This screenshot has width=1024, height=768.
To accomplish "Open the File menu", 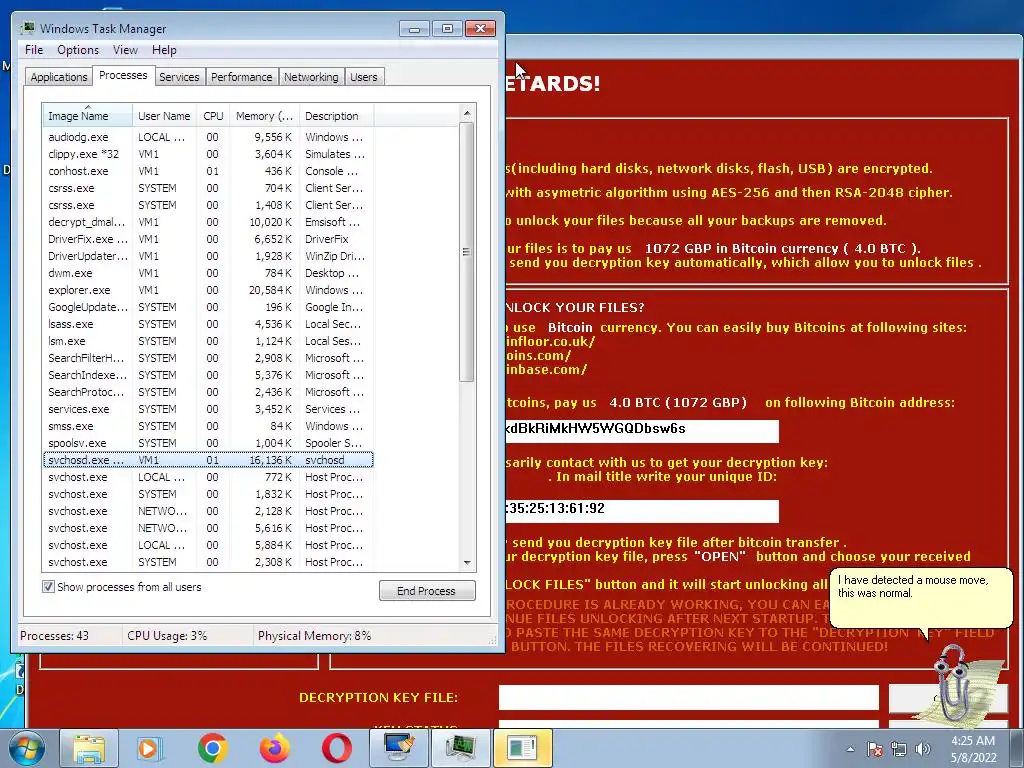I will [34, 50].
